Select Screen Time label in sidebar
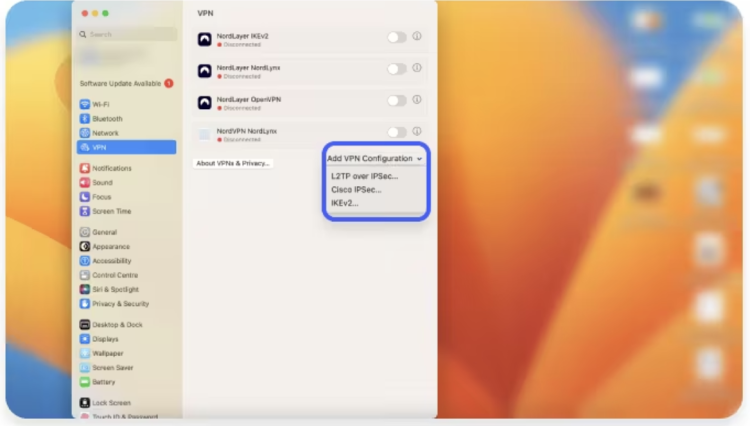The image size is (750, 426). click(x=111, y=211)
